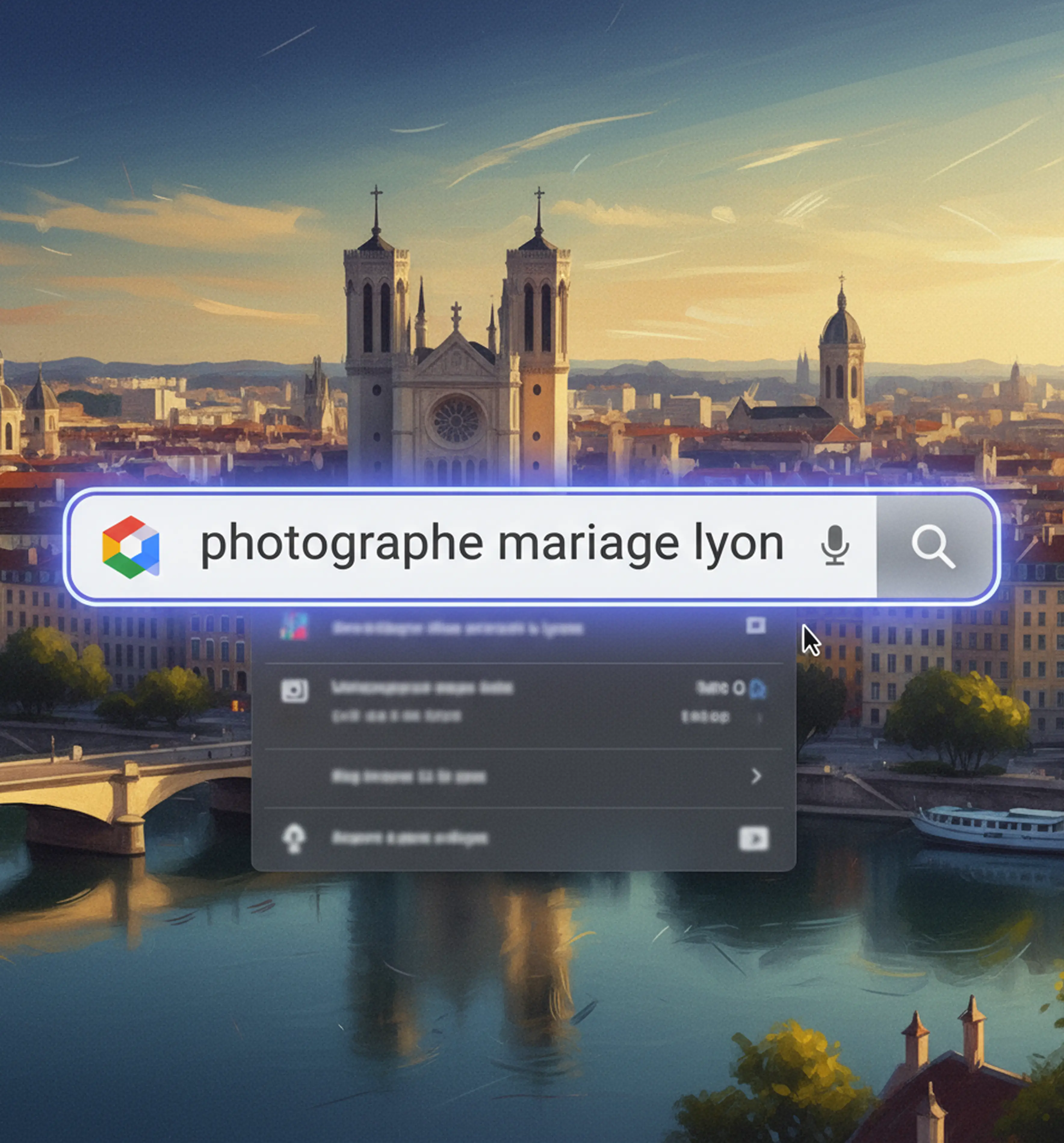The image size is (1064, 1143).
Task: Click the subtitle line under second suggestion
Action: [396, 716]
